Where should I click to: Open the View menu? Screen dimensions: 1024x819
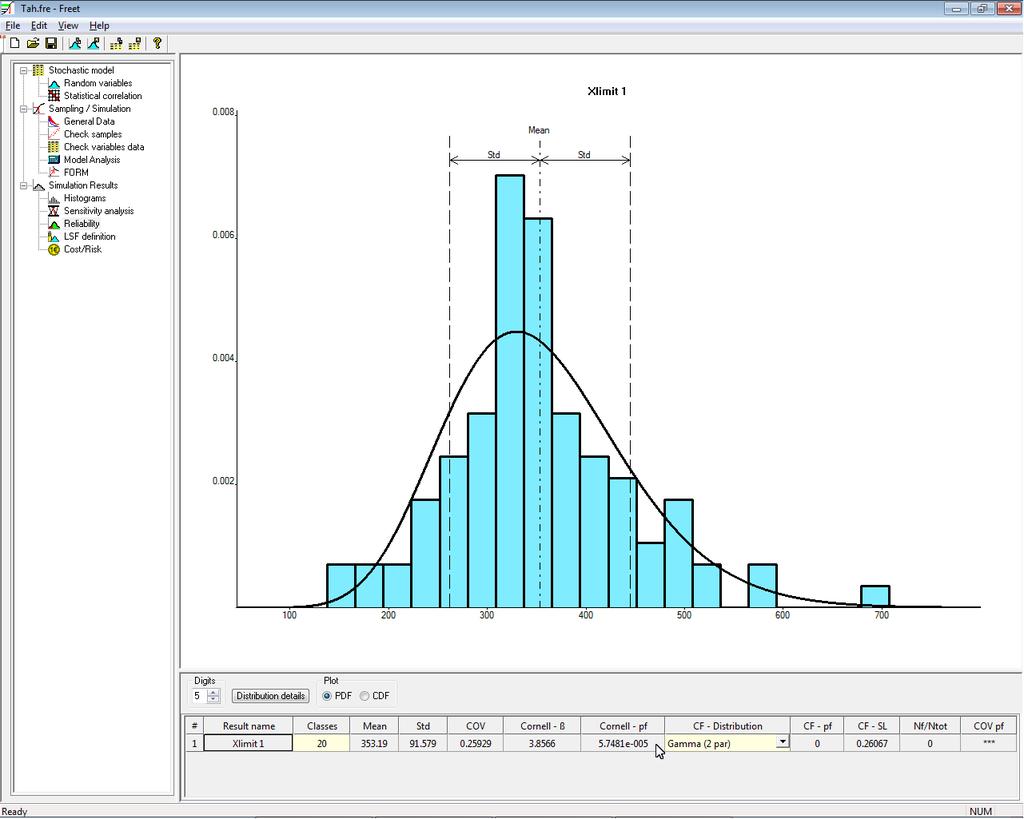68,25
